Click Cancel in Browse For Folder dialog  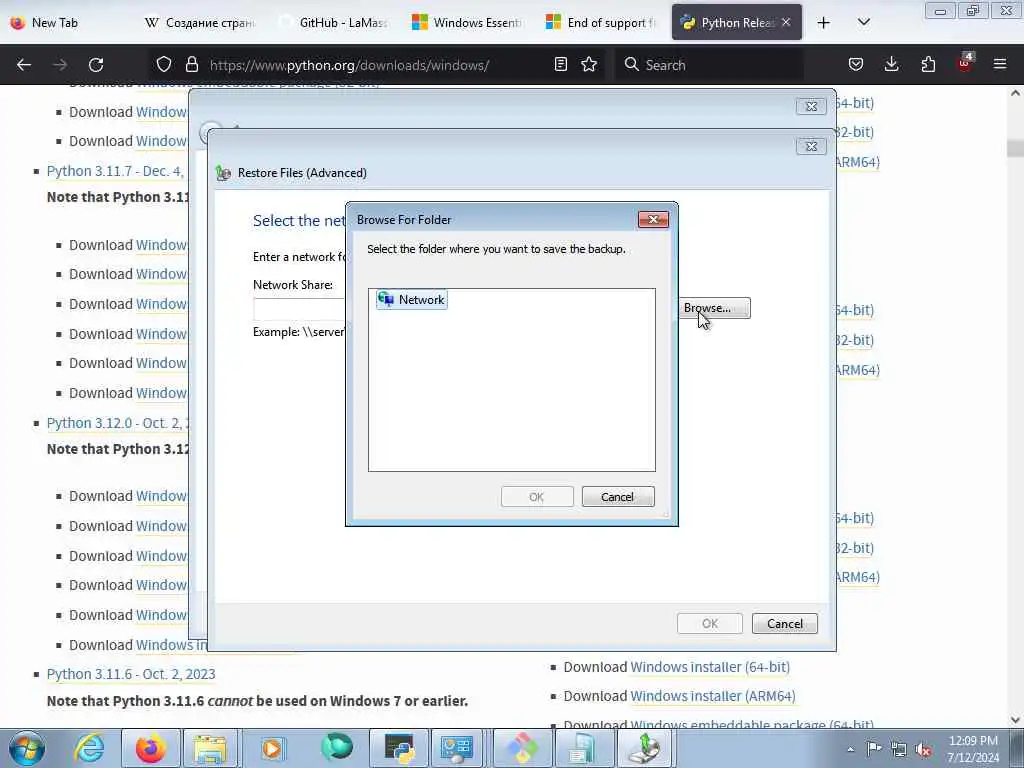pyautogui.click(x=617, y=497)
